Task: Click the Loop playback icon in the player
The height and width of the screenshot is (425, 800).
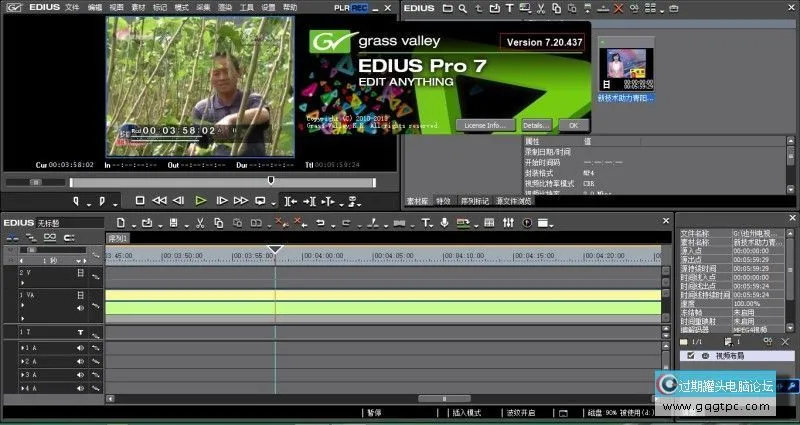Action: coord(260,201)
